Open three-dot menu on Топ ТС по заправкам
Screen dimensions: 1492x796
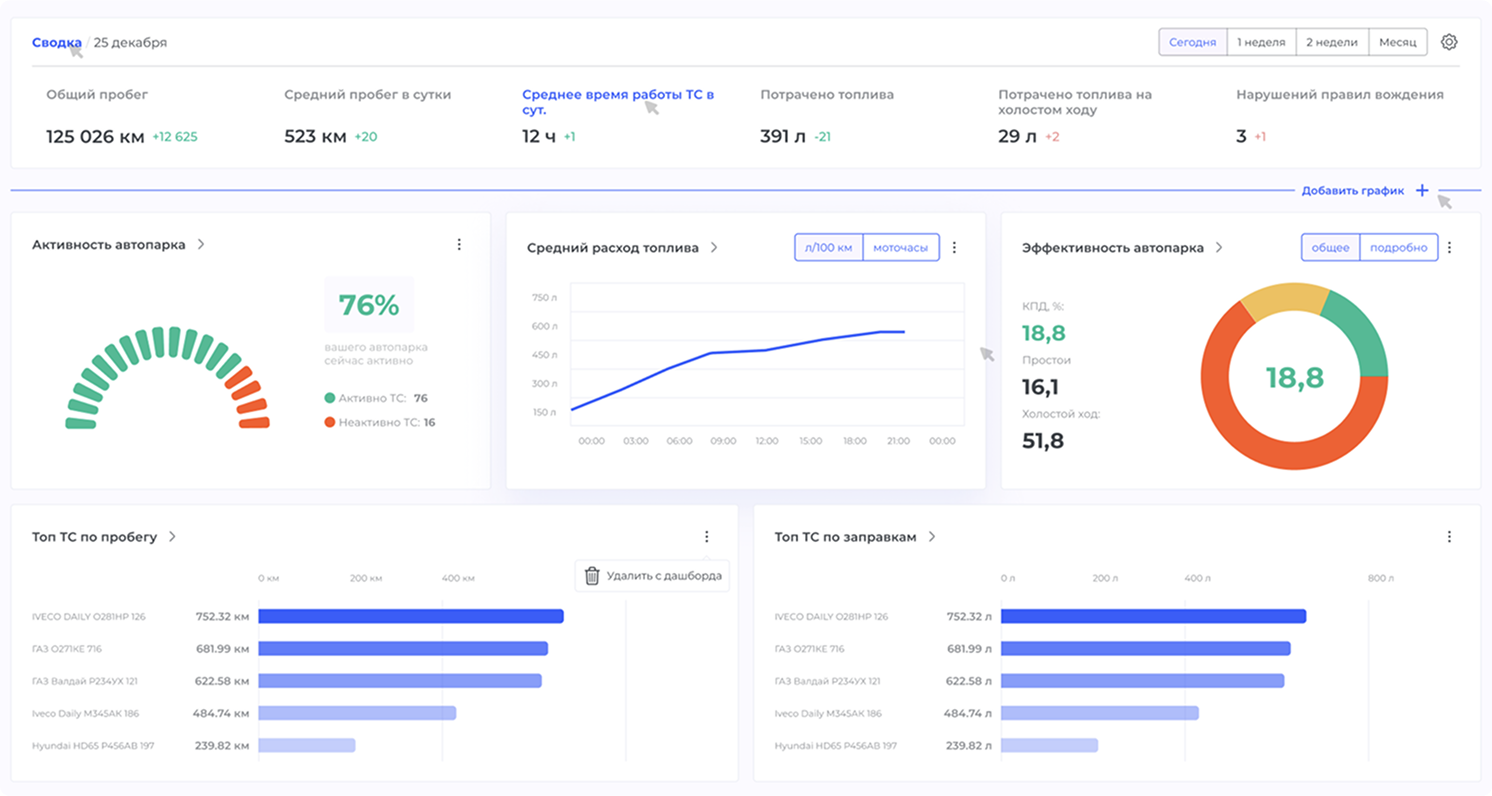[1449, 537]
